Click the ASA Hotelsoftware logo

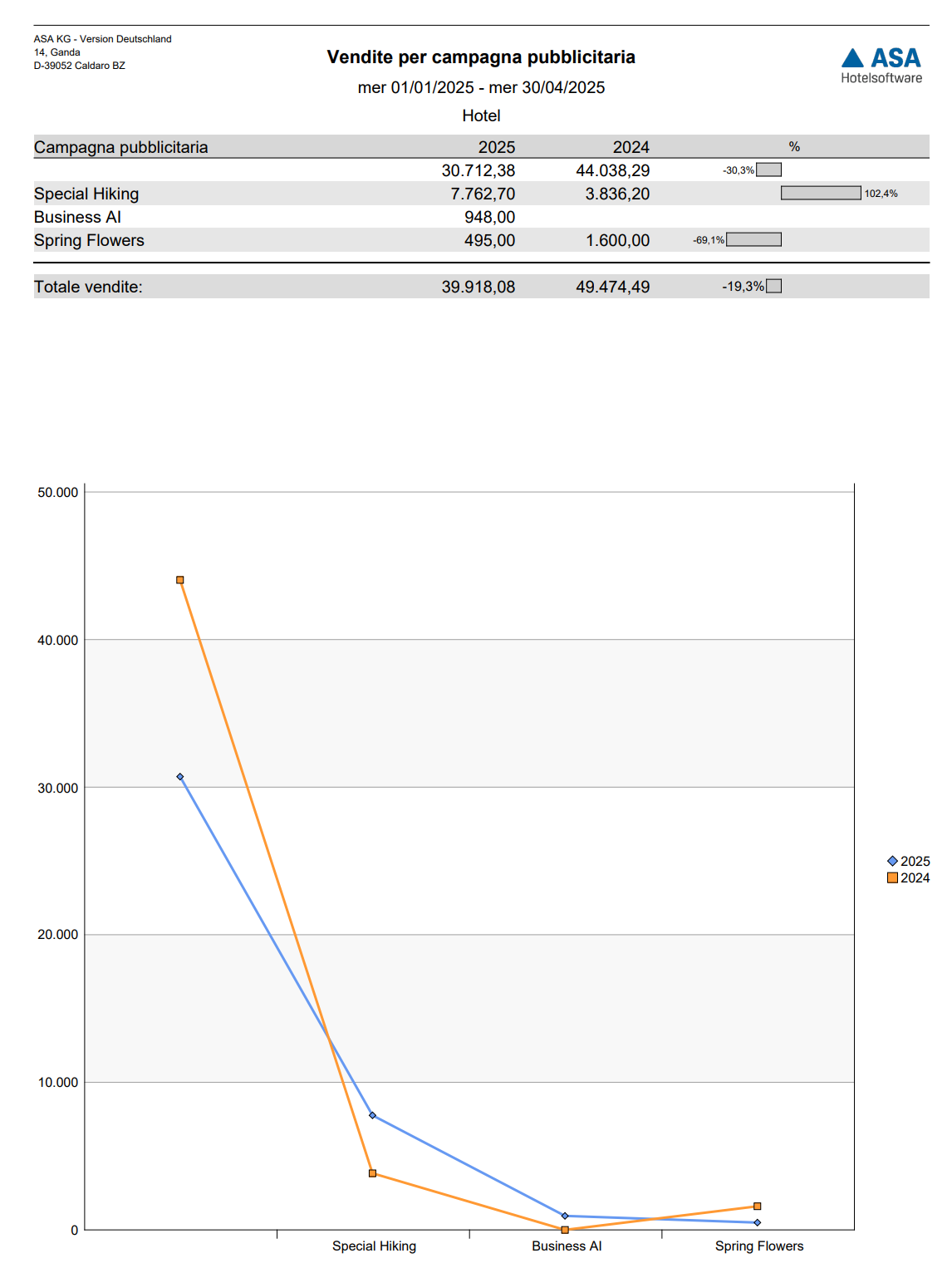tap(881, 65)
